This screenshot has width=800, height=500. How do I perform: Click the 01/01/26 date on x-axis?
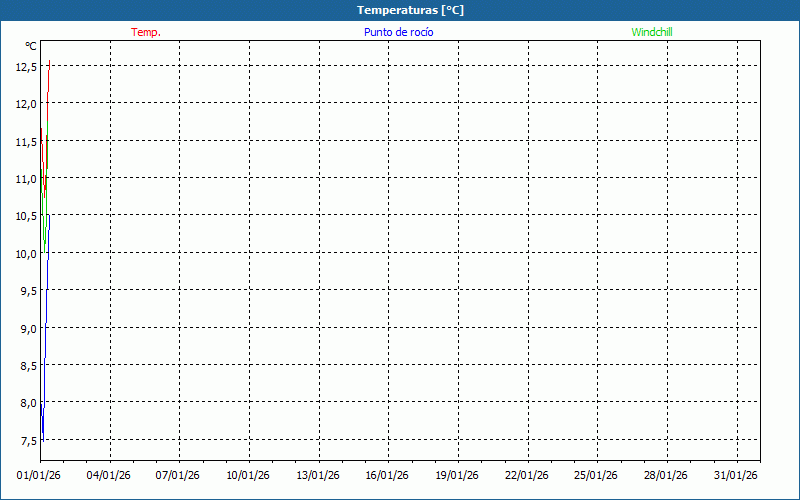(x=40, y=475)
